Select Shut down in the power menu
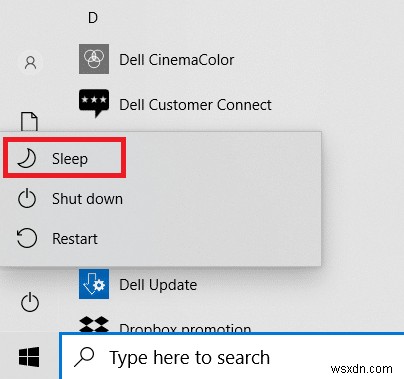Viewport: 404px width, 379px height. click(161, 199)
